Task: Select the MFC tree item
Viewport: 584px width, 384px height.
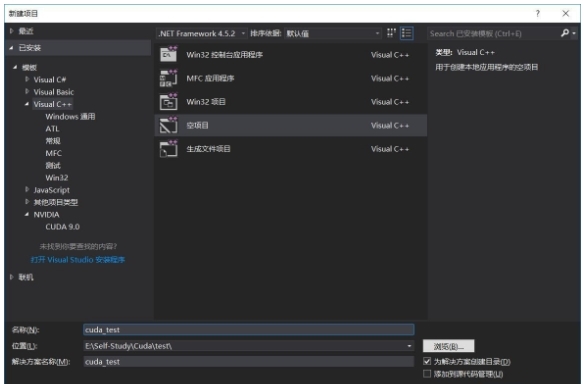Action: (x=54, y=153)
